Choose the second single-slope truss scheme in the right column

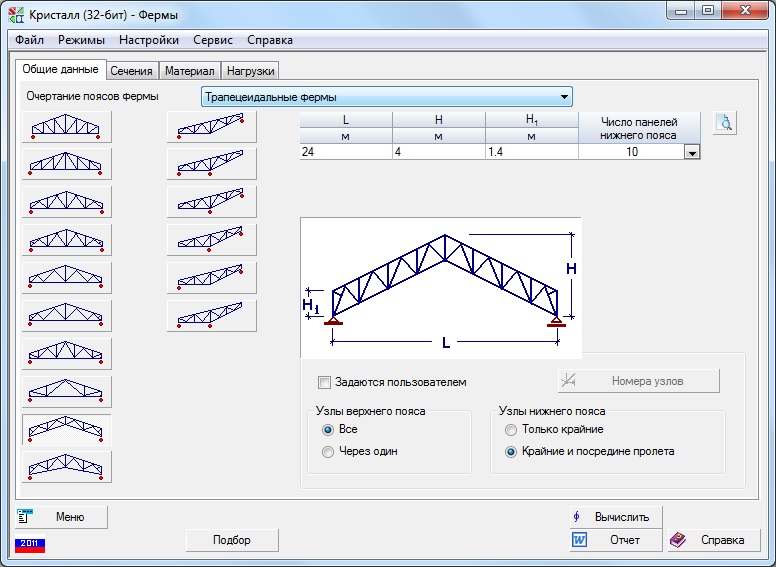[212, 164]
